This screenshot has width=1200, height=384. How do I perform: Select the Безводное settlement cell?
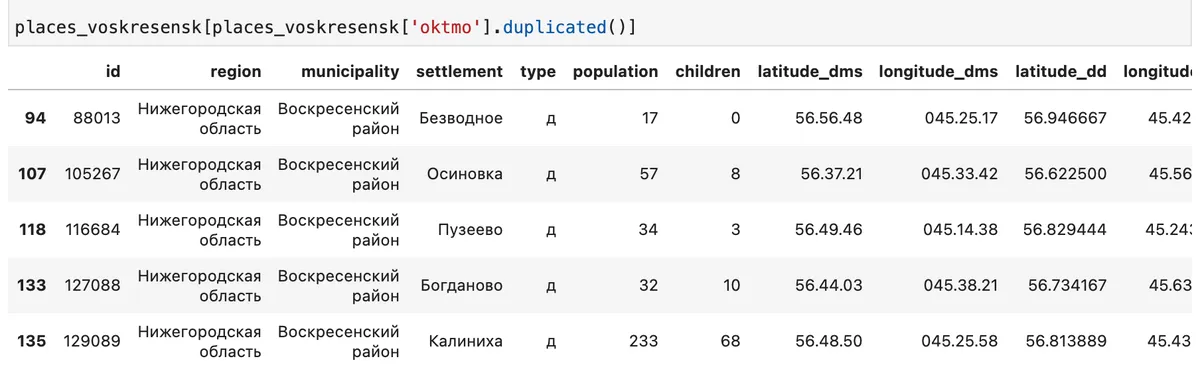[x=460, y=118]
